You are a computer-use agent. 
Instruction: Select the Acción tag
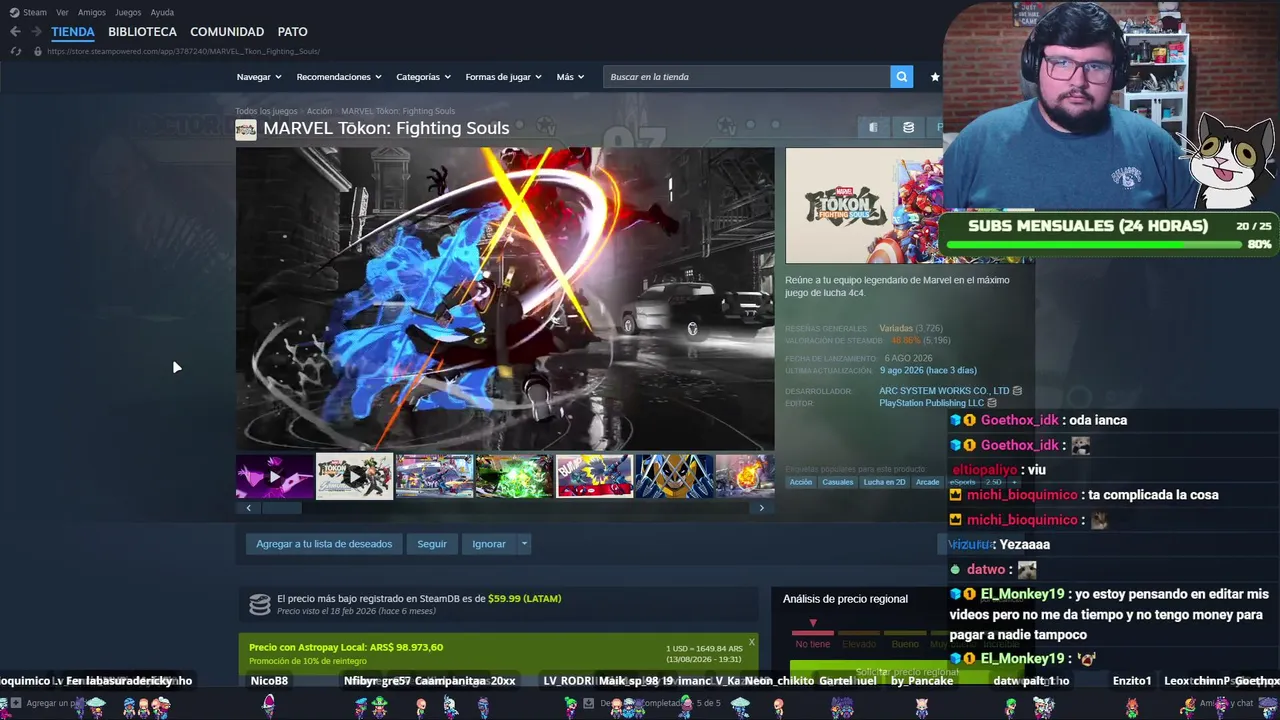click(801, 482)
